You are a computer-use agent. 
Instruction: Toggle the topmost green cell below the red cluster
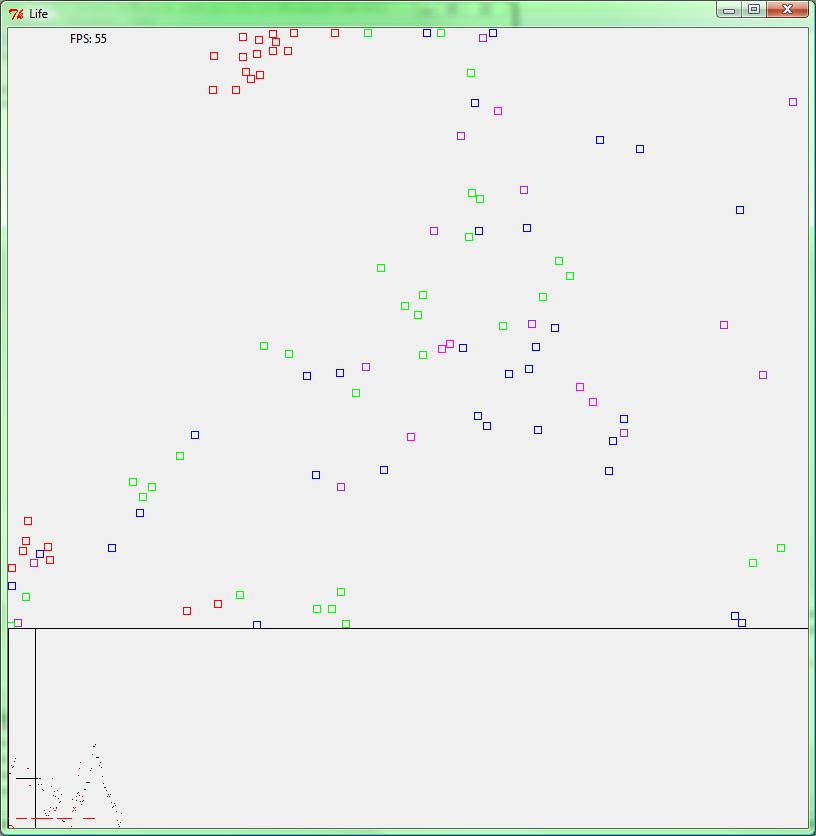pos(469,71)
